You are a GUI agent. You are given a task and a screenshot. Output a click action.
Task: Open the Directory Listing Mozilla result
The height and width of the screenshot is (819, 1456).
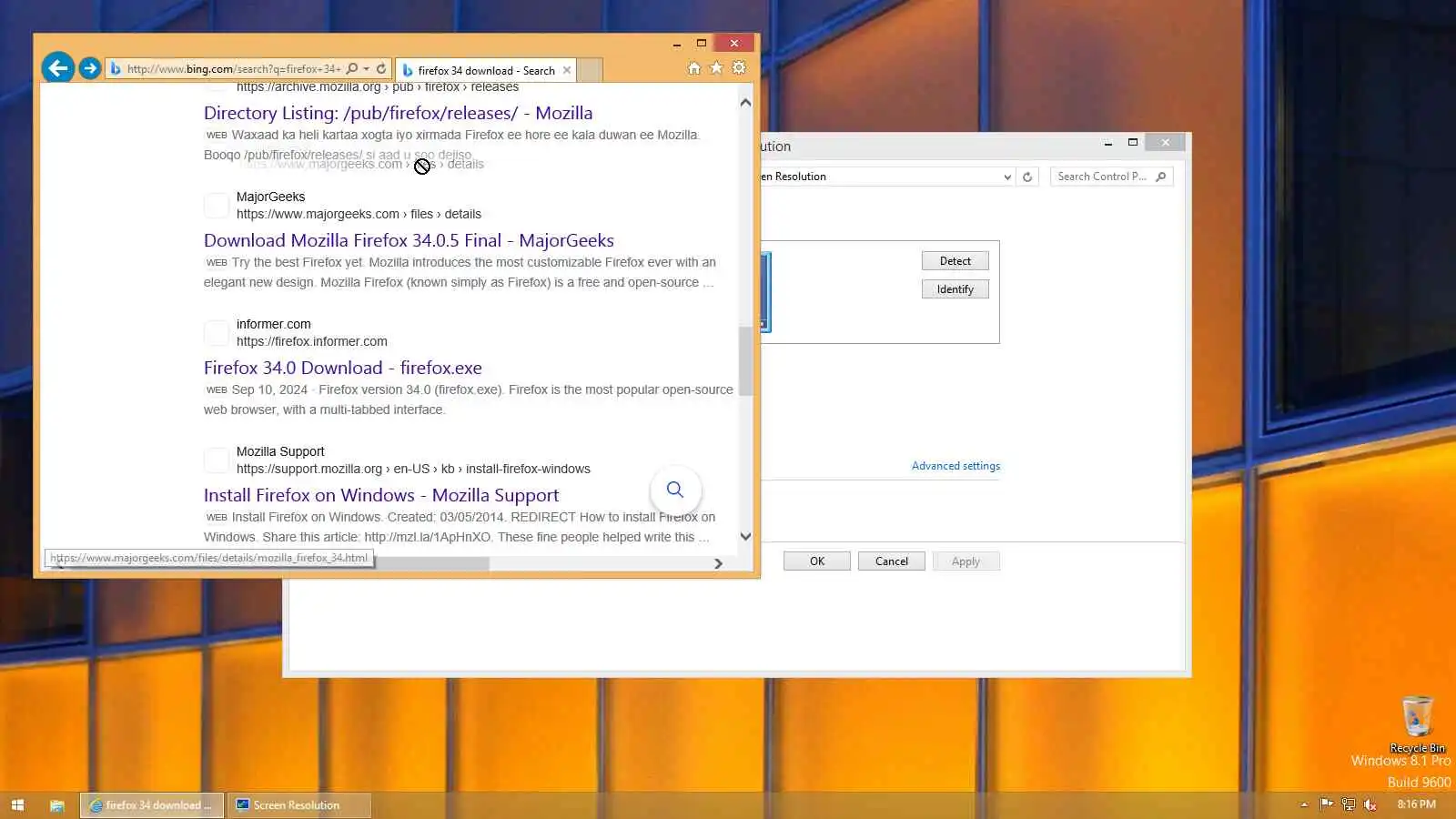pyautogui.click(x=398, y=113)
